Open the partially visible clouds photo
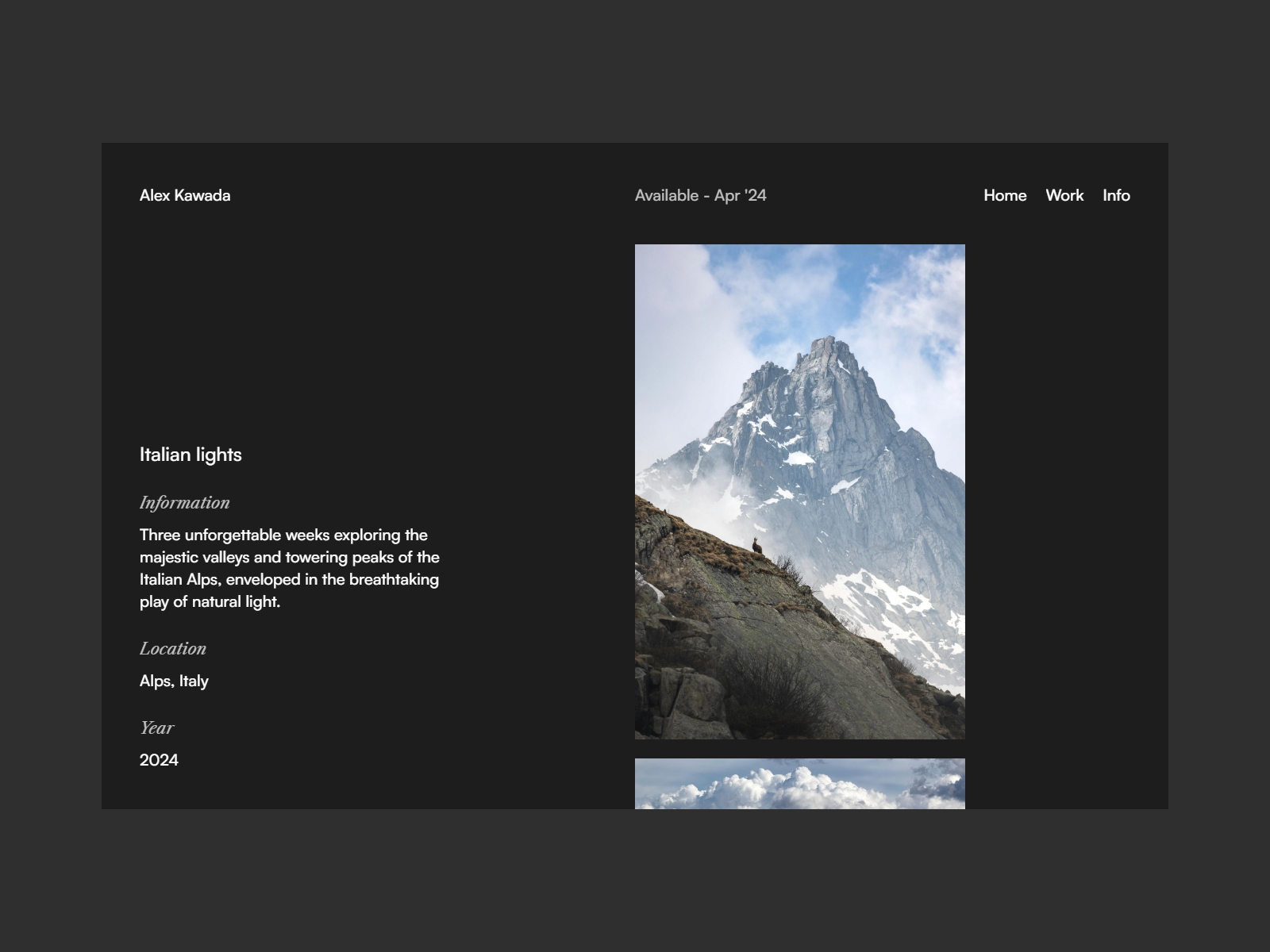 coord(800,784)
